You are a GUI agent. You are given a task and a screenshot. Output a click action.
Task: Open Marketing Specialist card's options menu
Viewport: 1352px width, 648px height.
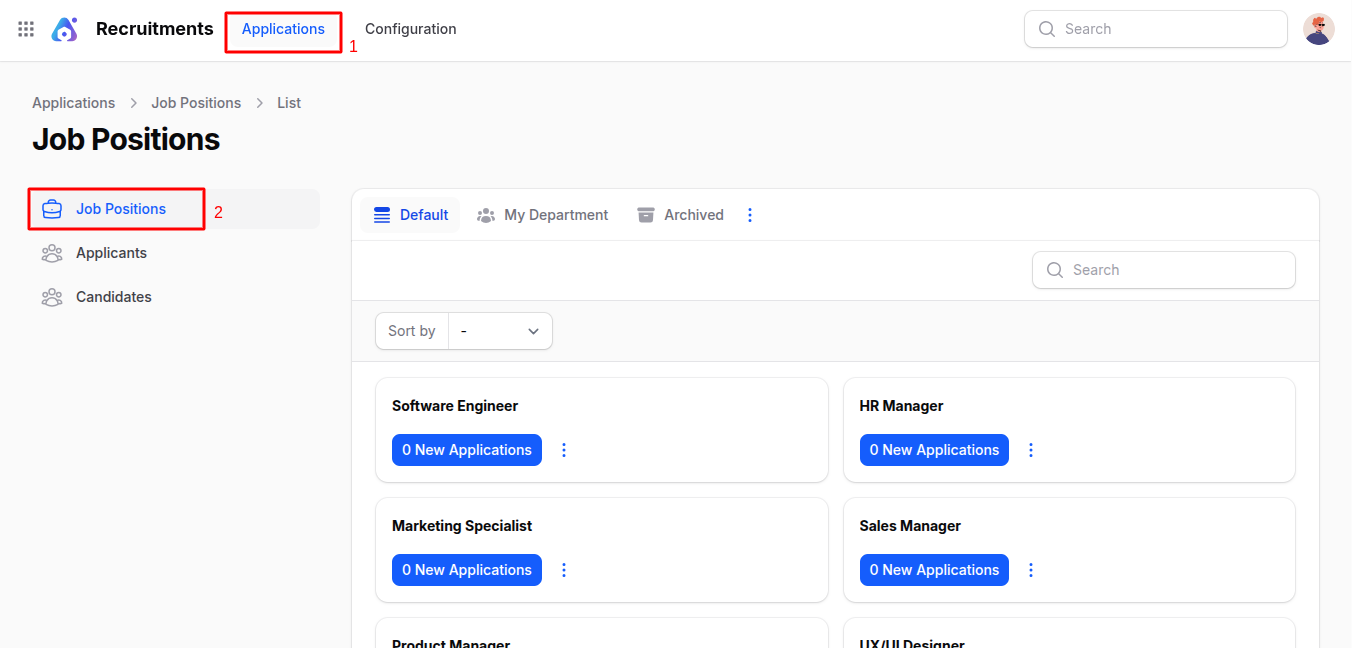click(x=564, y=570)
